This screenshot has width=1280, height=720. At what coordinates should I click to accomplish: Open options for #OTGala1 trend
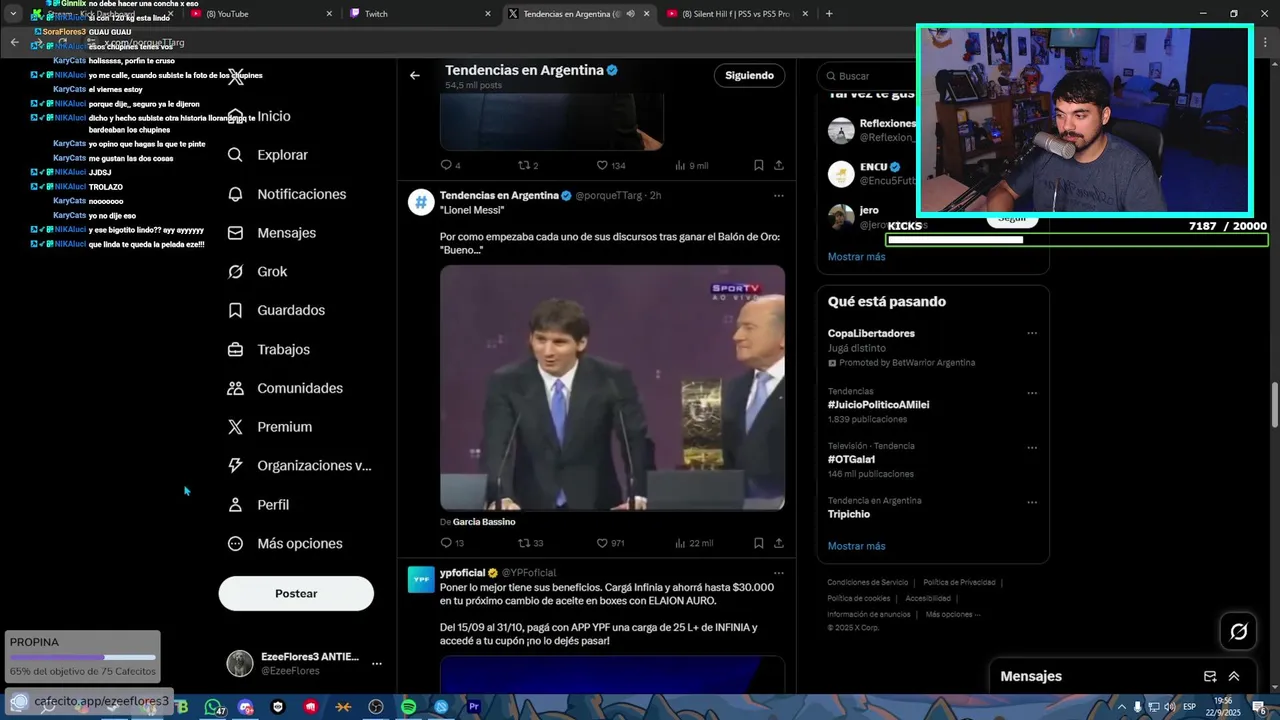click(x=1032, y=447)
